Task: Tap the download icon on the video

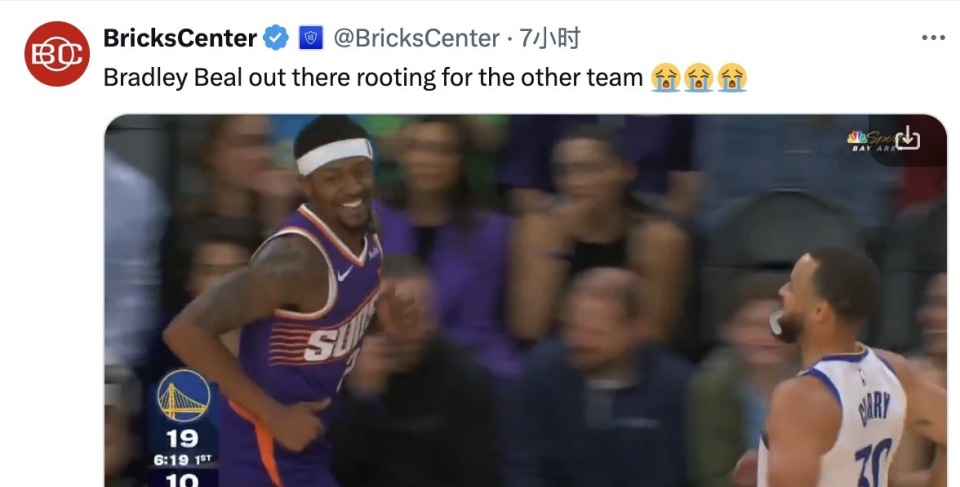Action: coord(907,138)
